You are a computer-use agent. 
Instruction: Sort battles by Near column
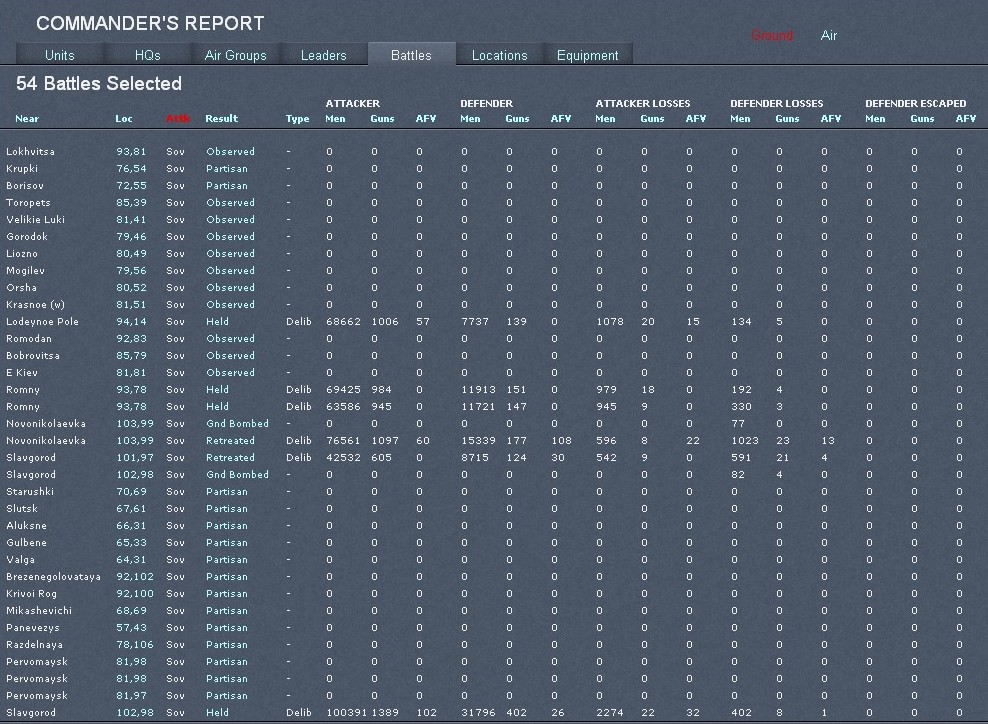click(27, 119)
